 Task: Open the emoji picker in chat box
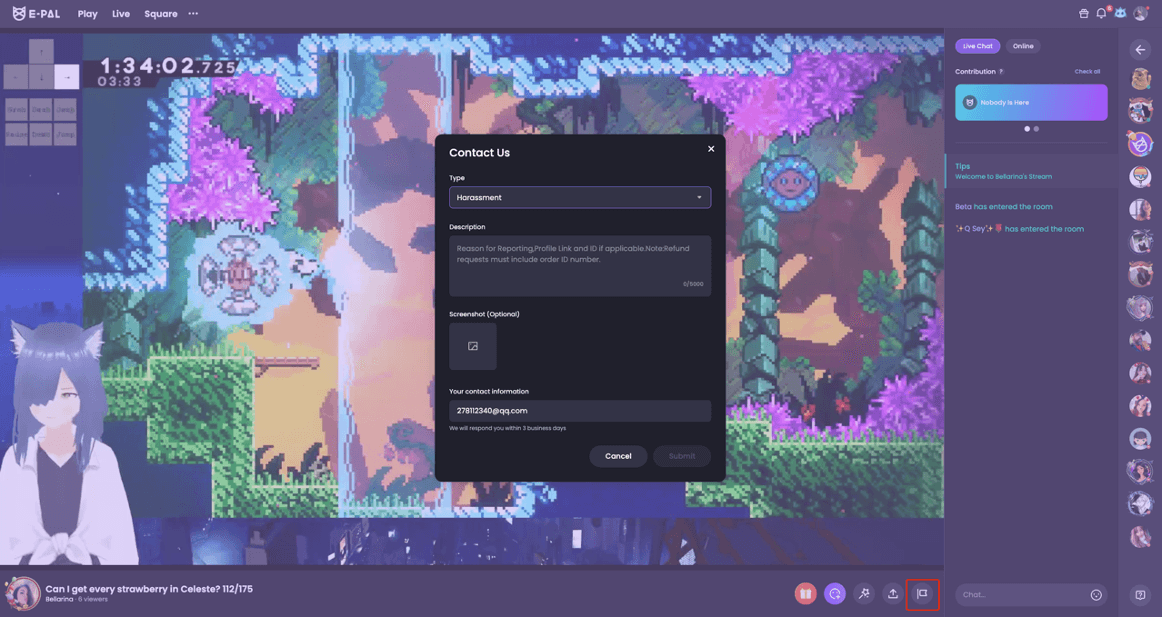click(1096, 595)
